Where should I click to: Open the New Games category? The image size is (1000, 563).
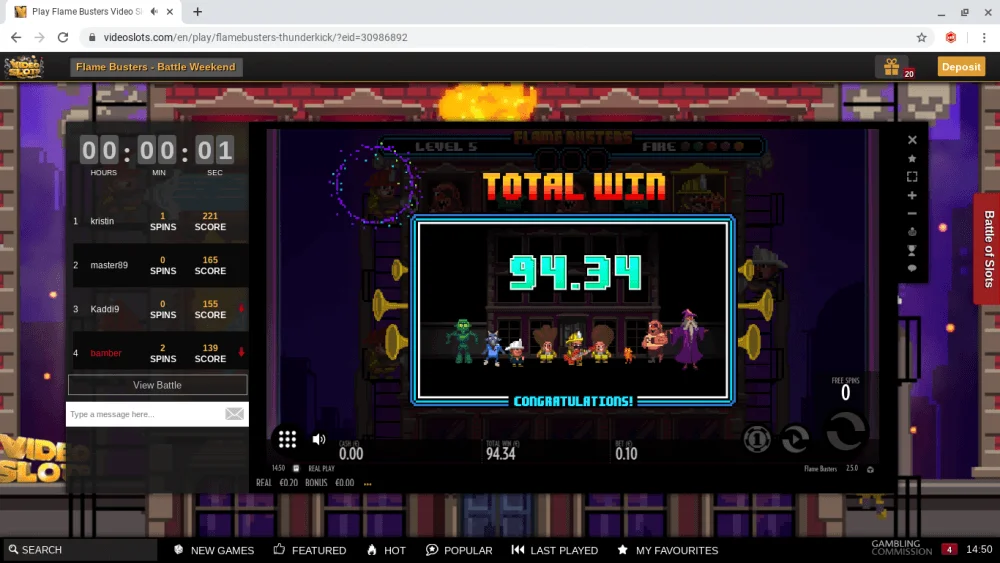coord(214,550)
